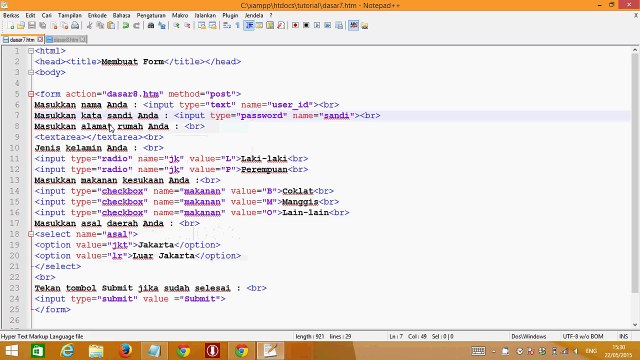Save the current file with the Save icon

pos(32,25)
